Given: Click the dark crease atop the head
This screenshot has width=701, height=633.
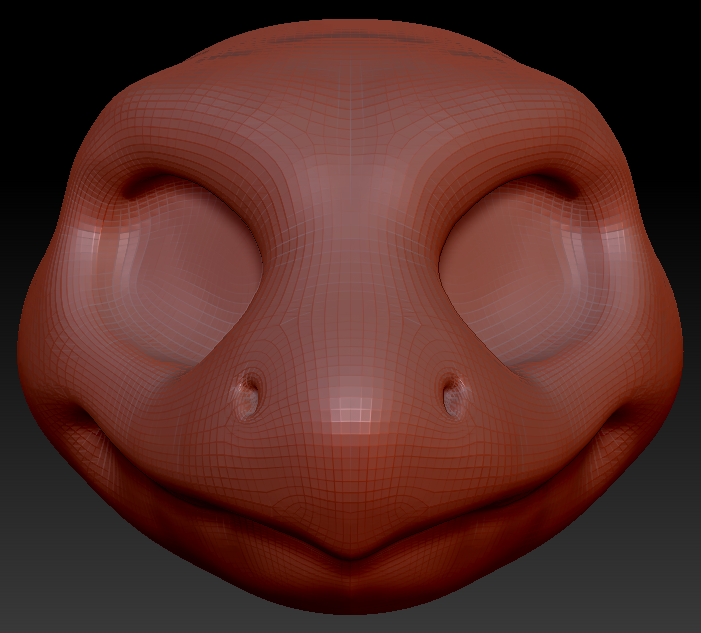Looking at the screenshot, I should pos(350,40).
